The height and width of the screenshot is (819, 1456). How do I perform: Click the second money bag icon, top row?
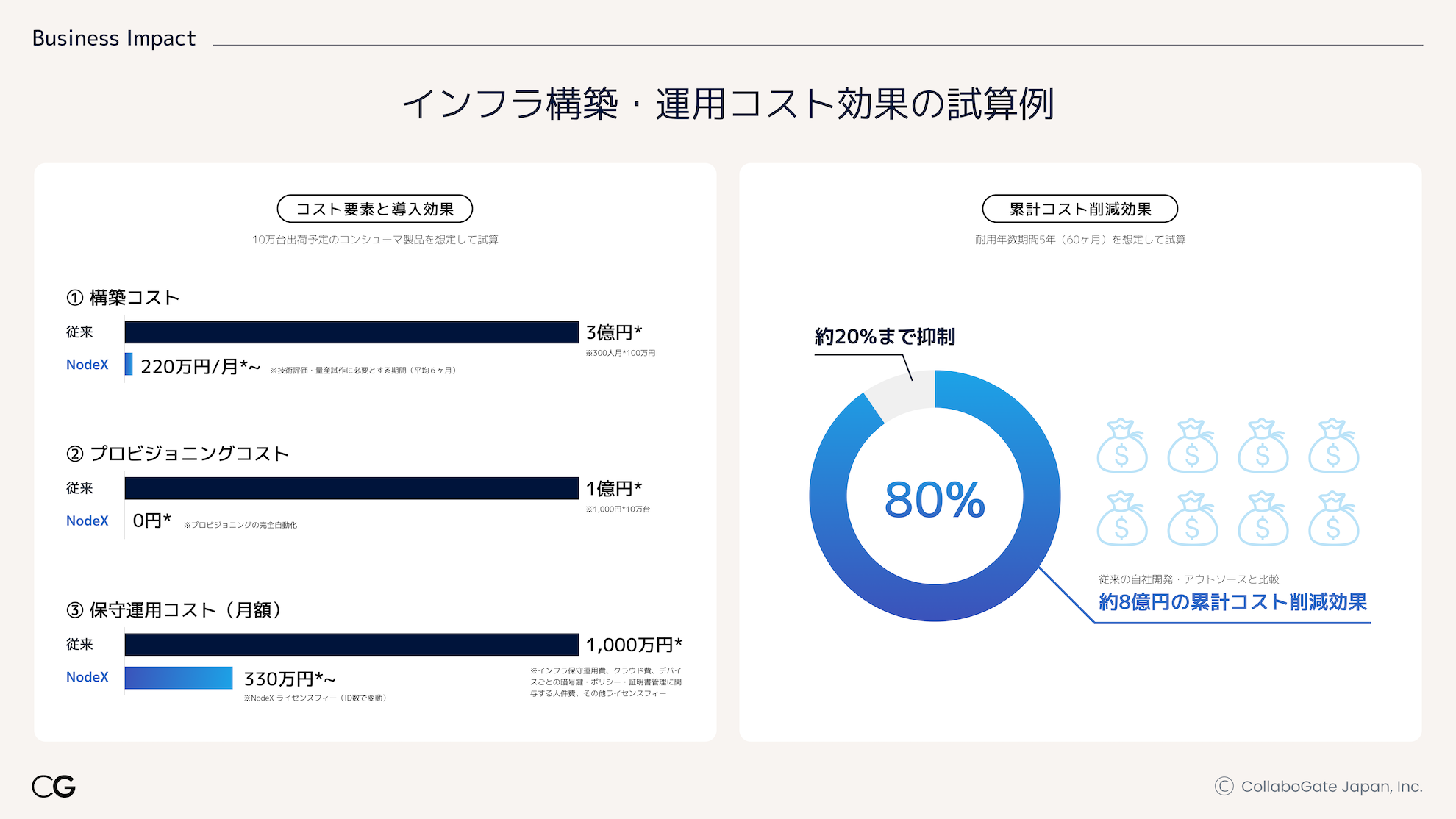(x=1192, y=446)
